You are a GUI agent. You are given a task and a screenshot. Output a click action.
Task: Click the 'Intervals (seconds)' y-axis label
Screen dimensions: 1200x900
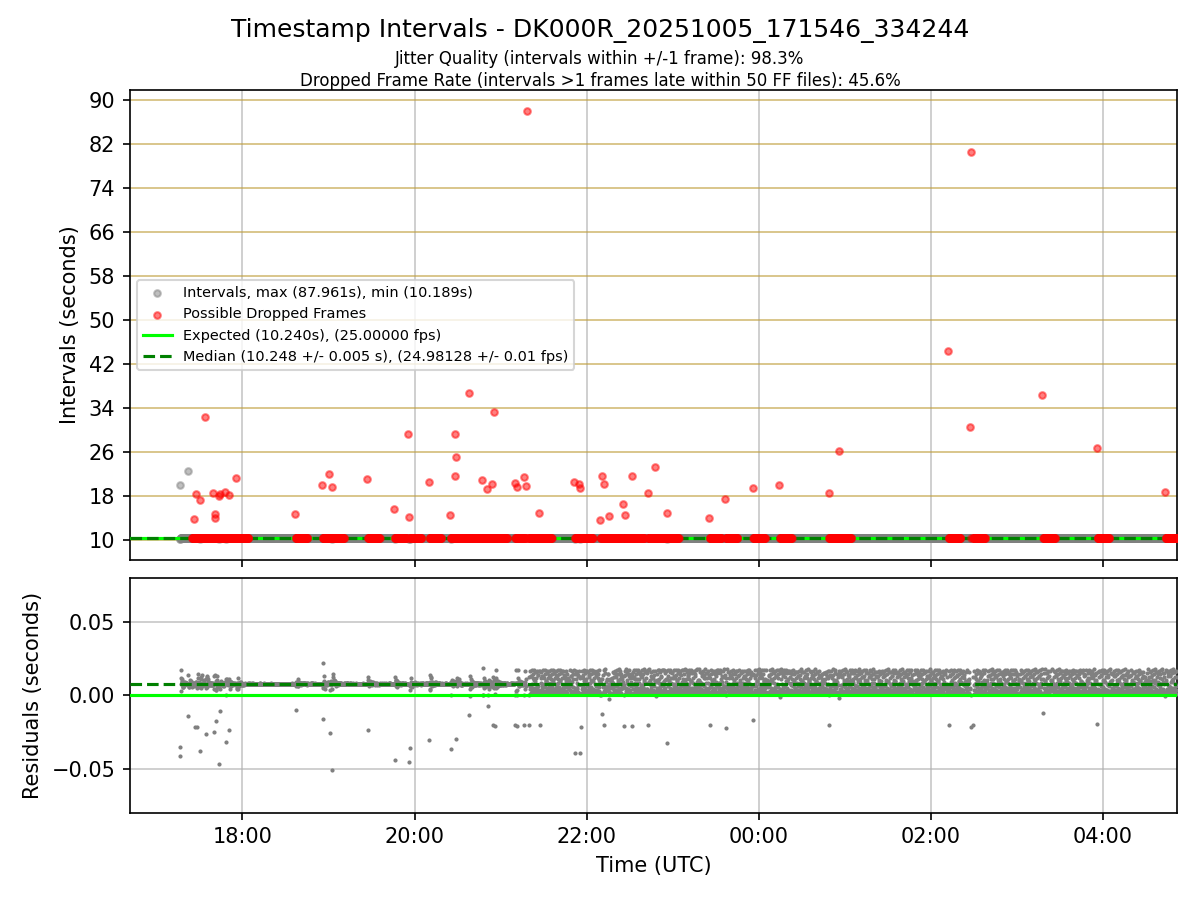coord(69,325)
